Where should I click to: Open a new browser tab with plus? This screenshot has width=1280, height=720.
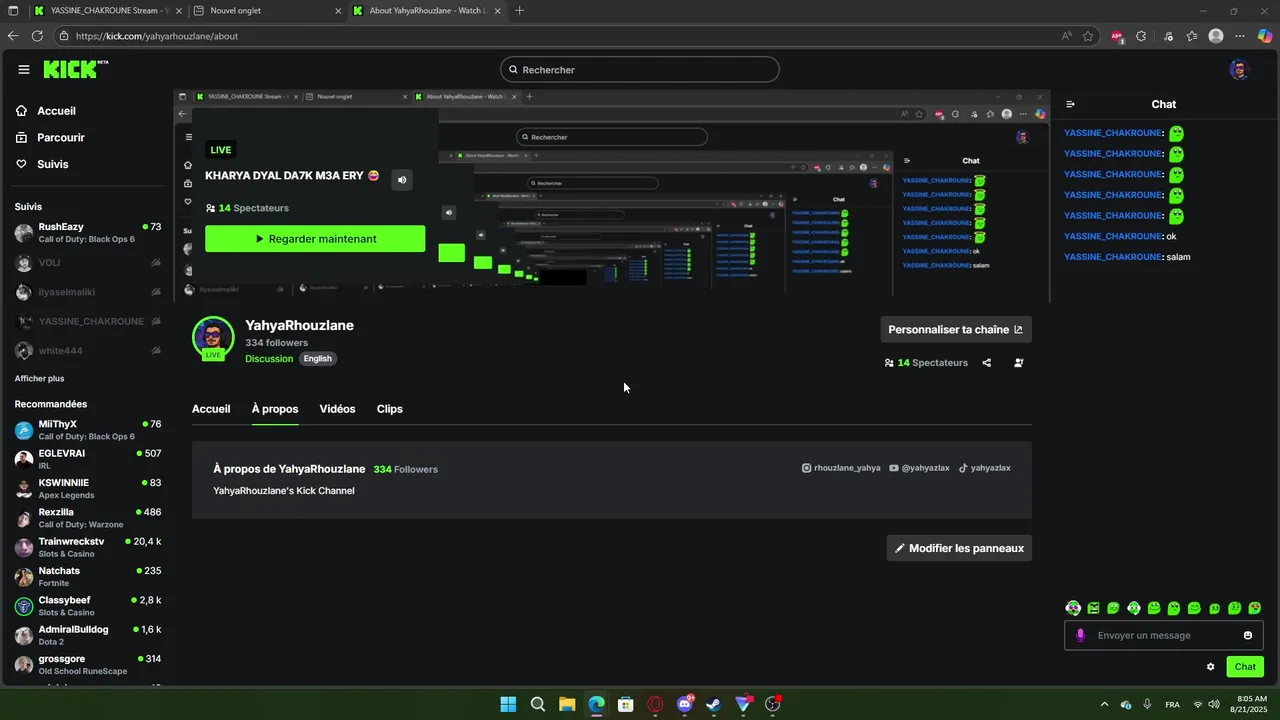519,11
